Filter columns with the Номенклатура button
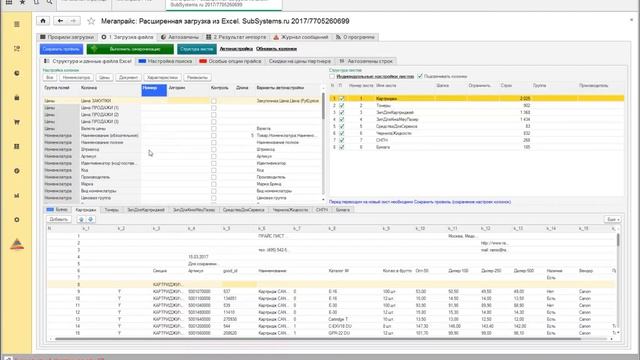The width and height of the screenshot is (640, 360). point(76,78)
